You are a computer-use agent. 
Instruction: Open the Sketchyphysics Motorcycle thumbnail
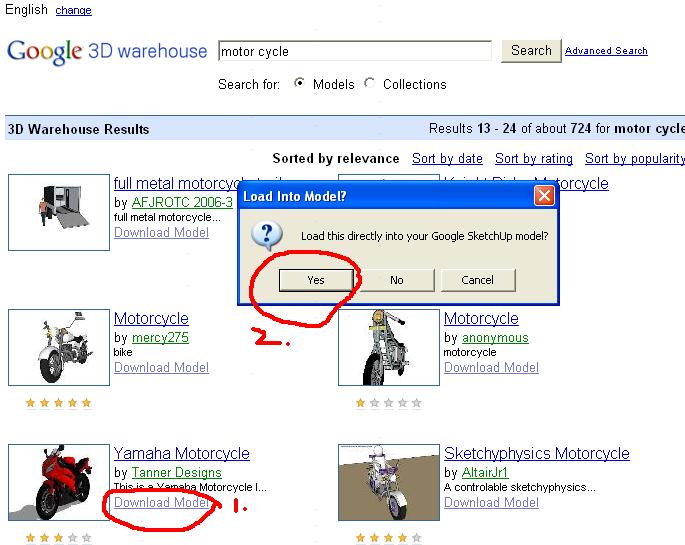click(389, 482)
